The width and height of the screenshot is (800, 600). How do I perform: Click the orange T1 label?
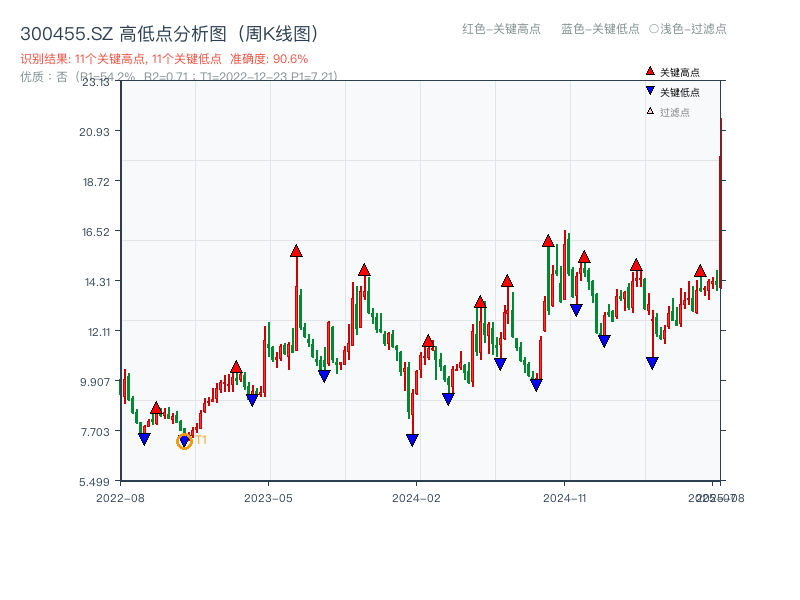click(201, 440)
